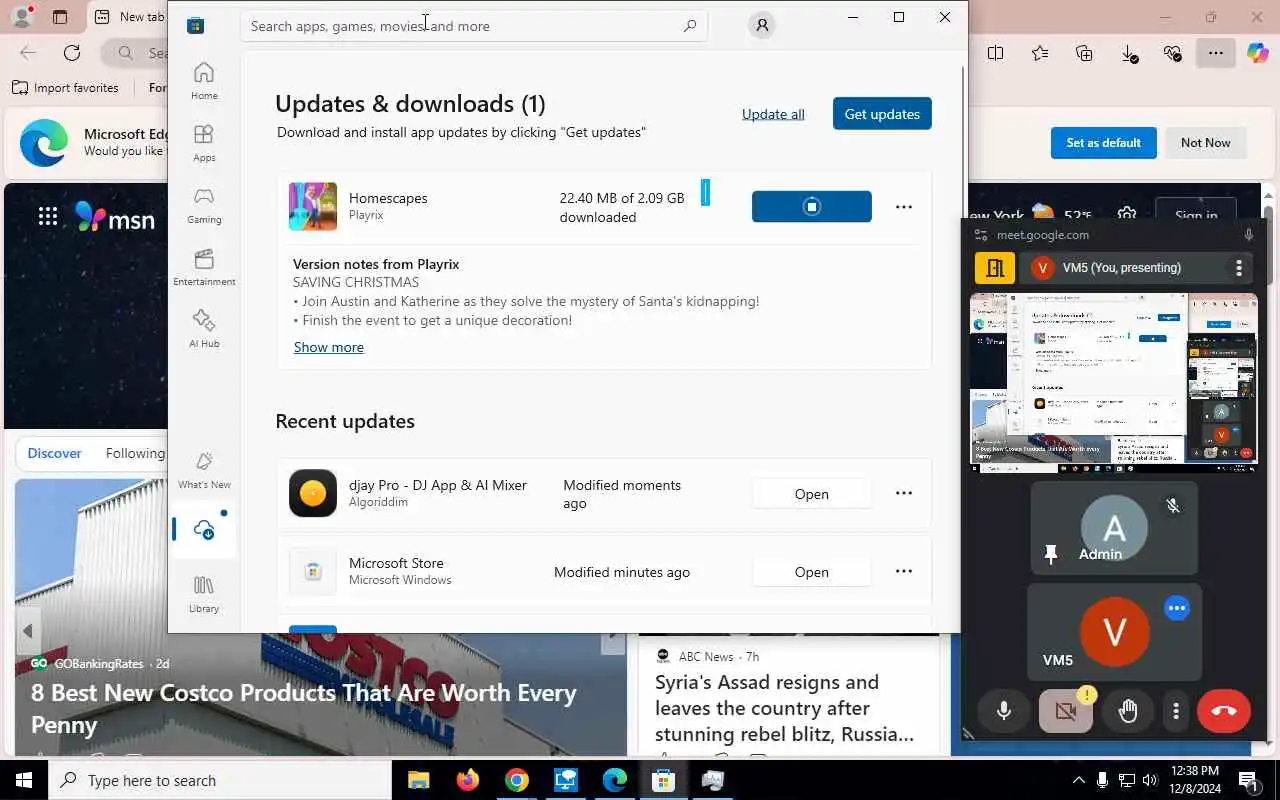Image resolution: width=1280 pixels, height=800 pixels.
Task: Select the Downloads icon in Store sidebar
Action: pos(204,530)
